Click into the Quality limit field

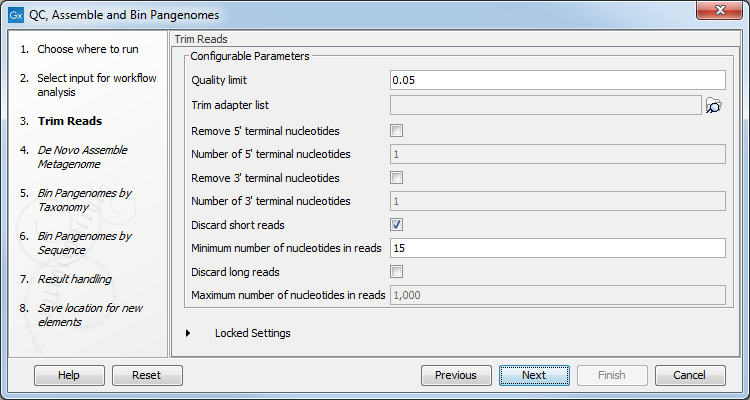pyautogui.click(x=557, y=81)
